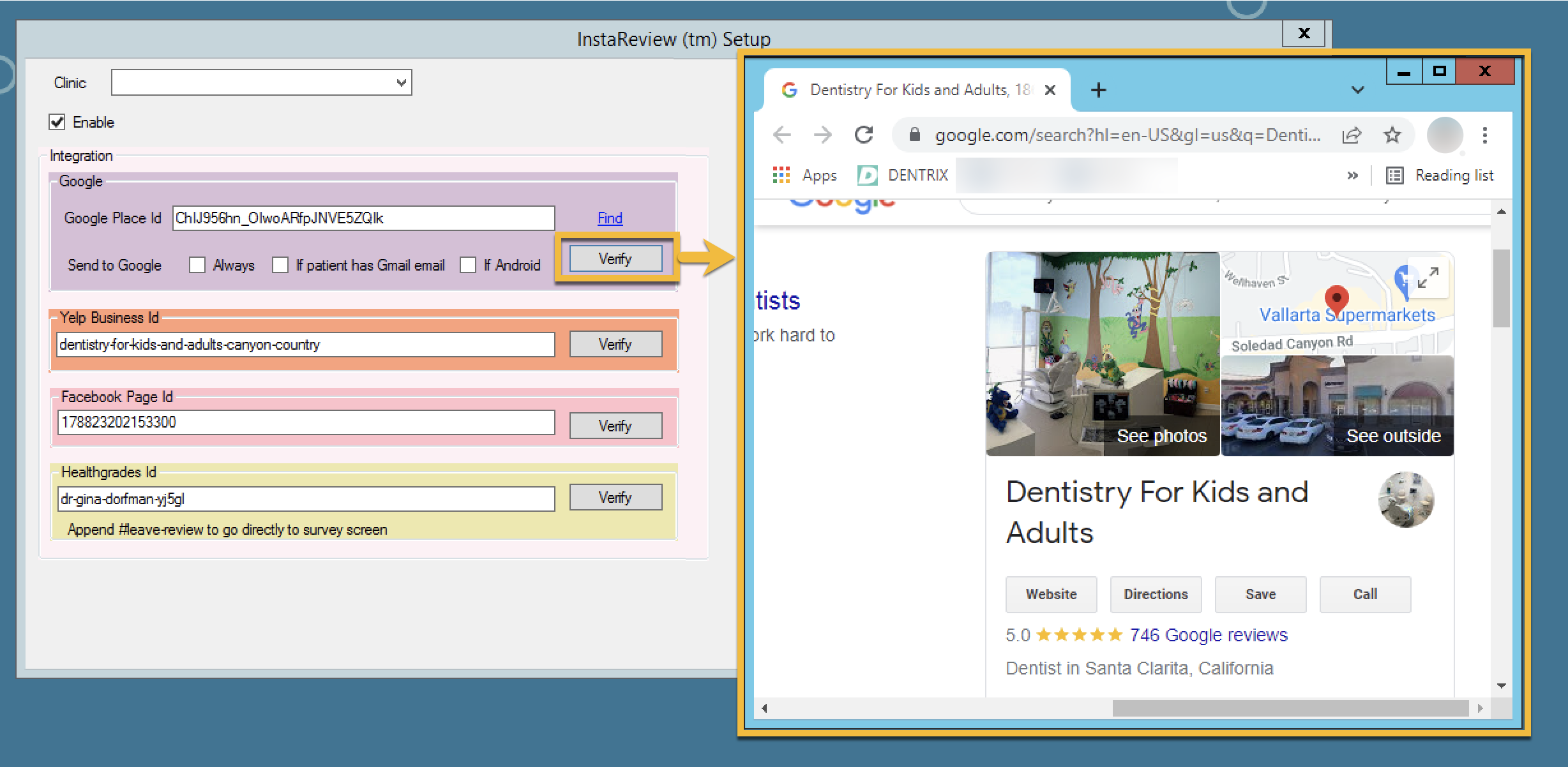The height and width of the screenshot is (767, 1568).
Task: Check If patient has Gmail email
Action: pyautogui.click(x=280, y=265)
